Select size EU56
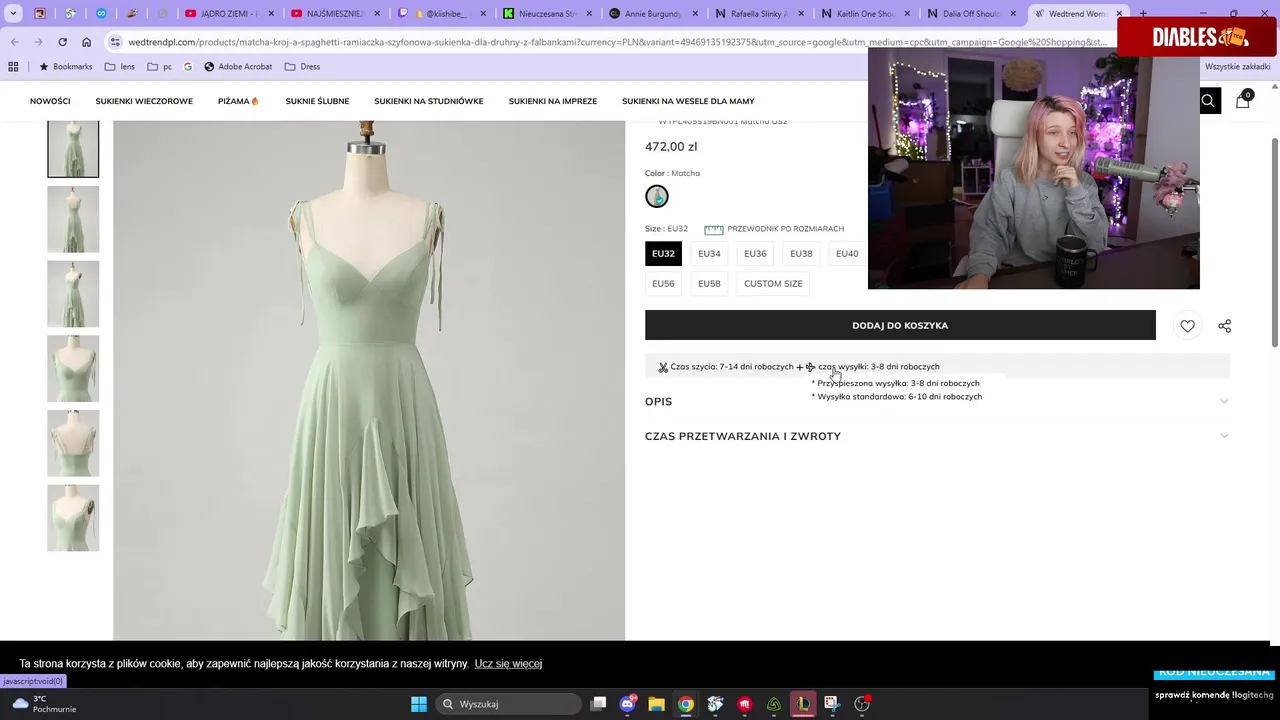This screenshot has width=1280, height=720. [x=663, y=284]
